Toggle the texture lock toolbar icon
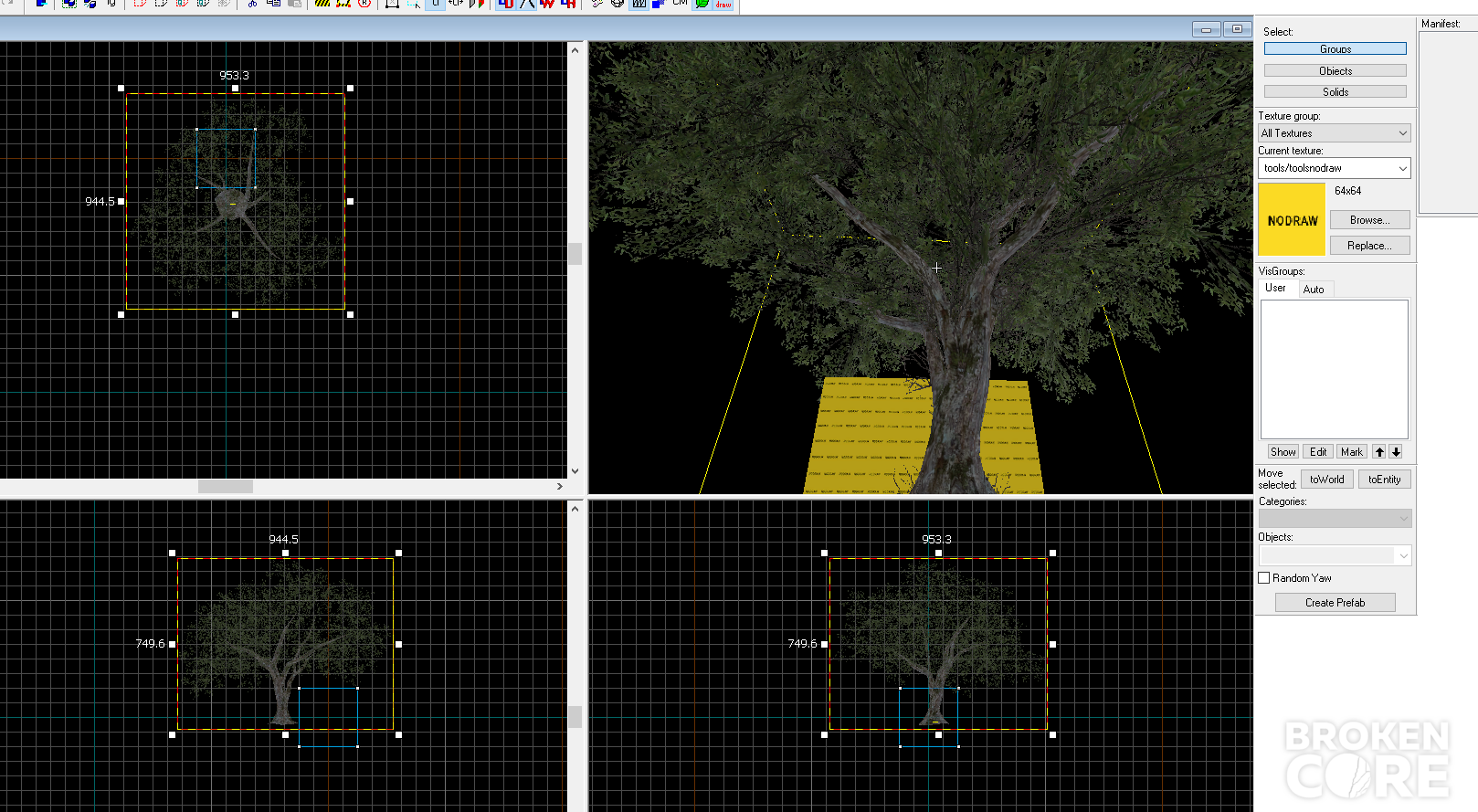Viewport: 1478px width, 812px height. click(x=436, y=4)
